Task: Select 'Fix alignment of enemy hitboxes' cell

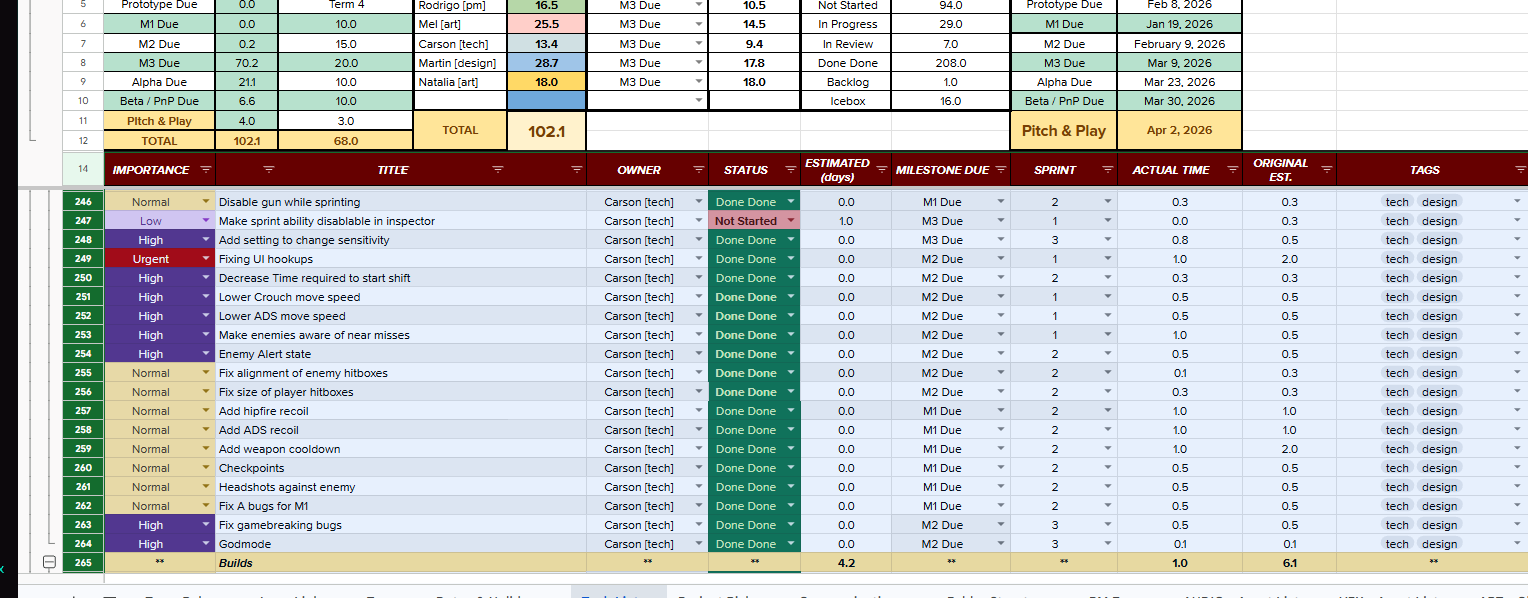Action: [401, 373]
